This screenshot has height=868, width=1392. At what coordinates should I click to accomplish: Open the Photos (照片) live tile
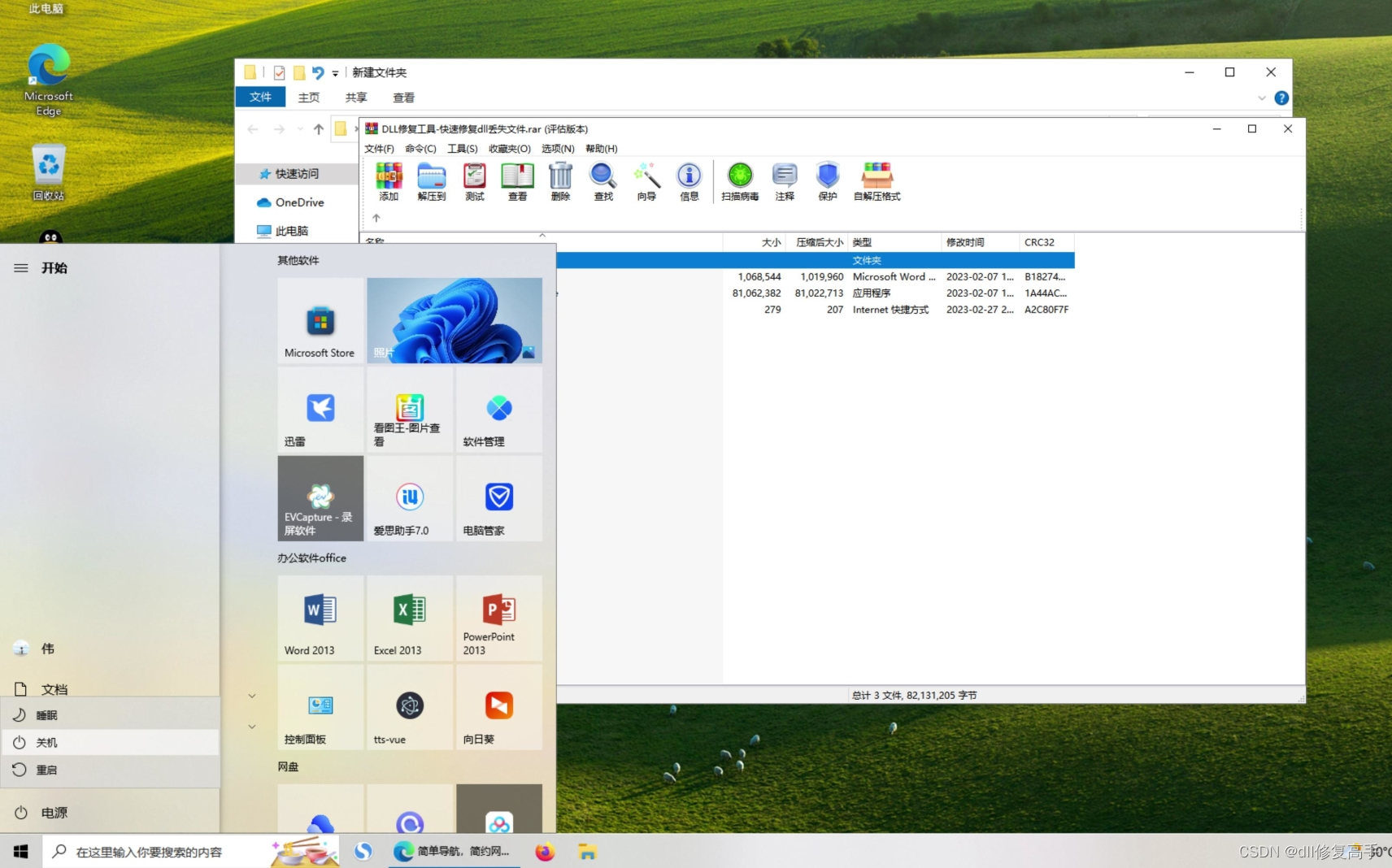(x=455, y=320)
